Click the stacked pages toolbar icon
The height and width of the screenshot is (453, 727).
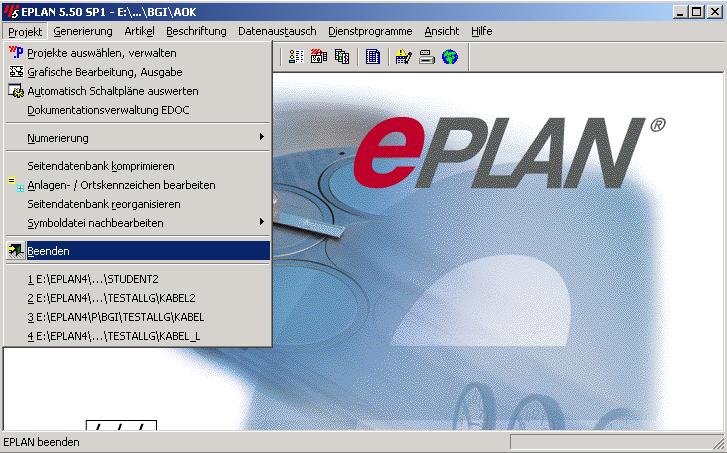point(342,57)
